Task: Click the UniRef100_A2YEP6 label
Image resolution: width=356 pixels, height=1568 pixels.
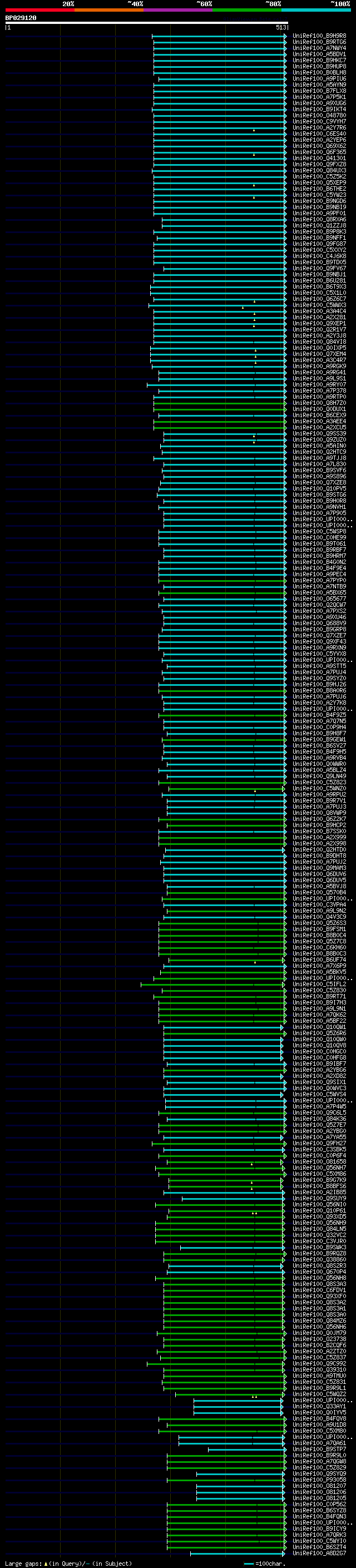Action: 319,140
